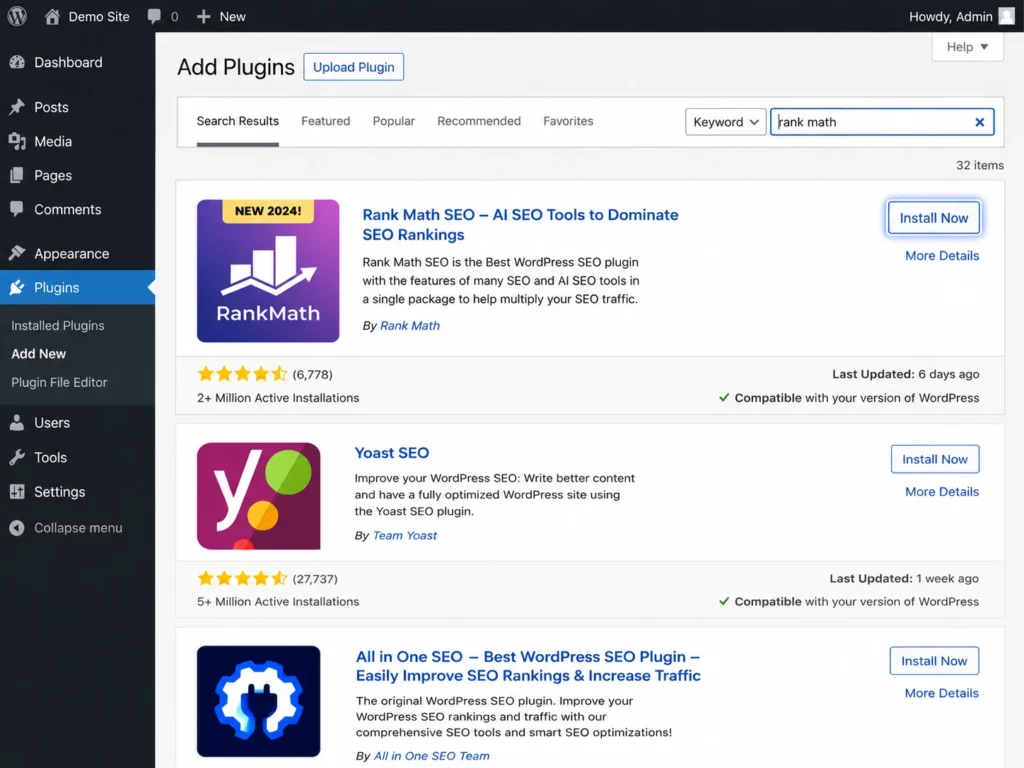The height and width of the screenshot is (768, 1024).
Task: Click the Team Yoast author link
Action: coord(404,536)
